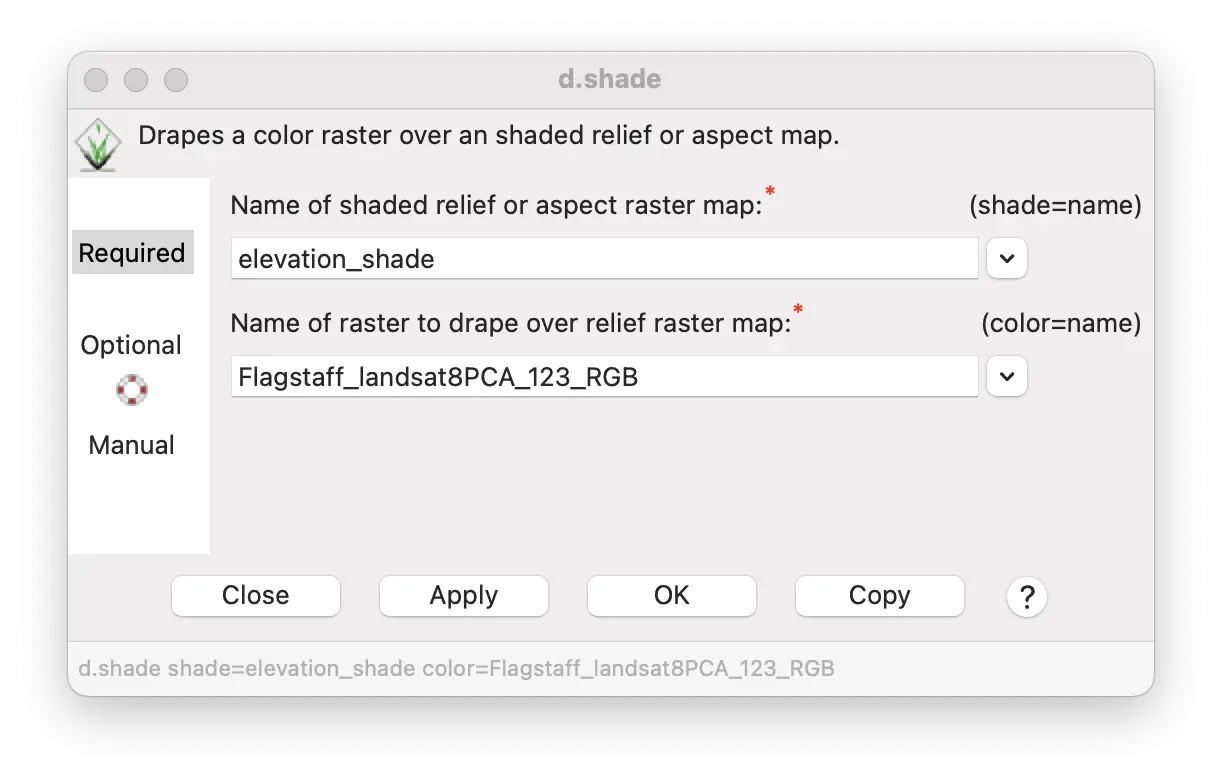
Task: Expand the shaded relief map dropdown
Action: 1007,259
